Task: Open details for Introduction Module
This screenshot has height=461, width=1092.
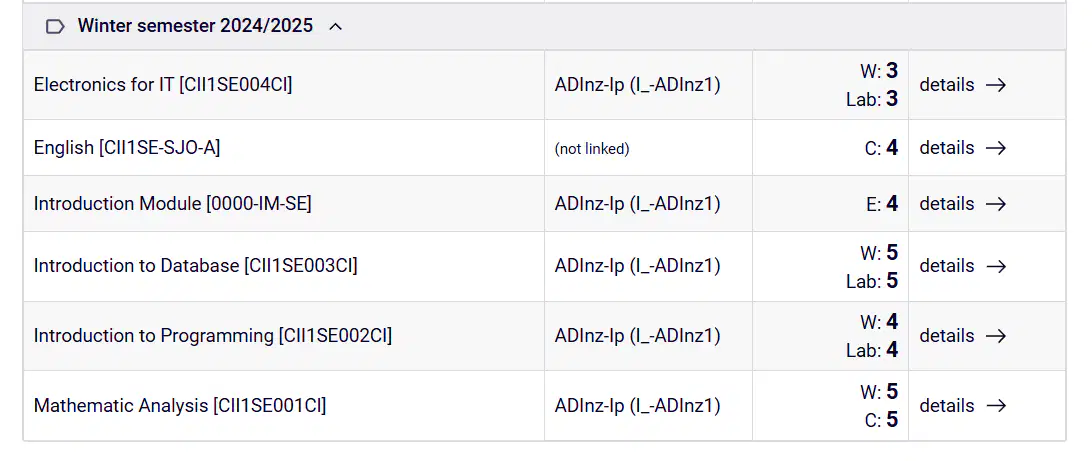Action: (x=963, y=203)
